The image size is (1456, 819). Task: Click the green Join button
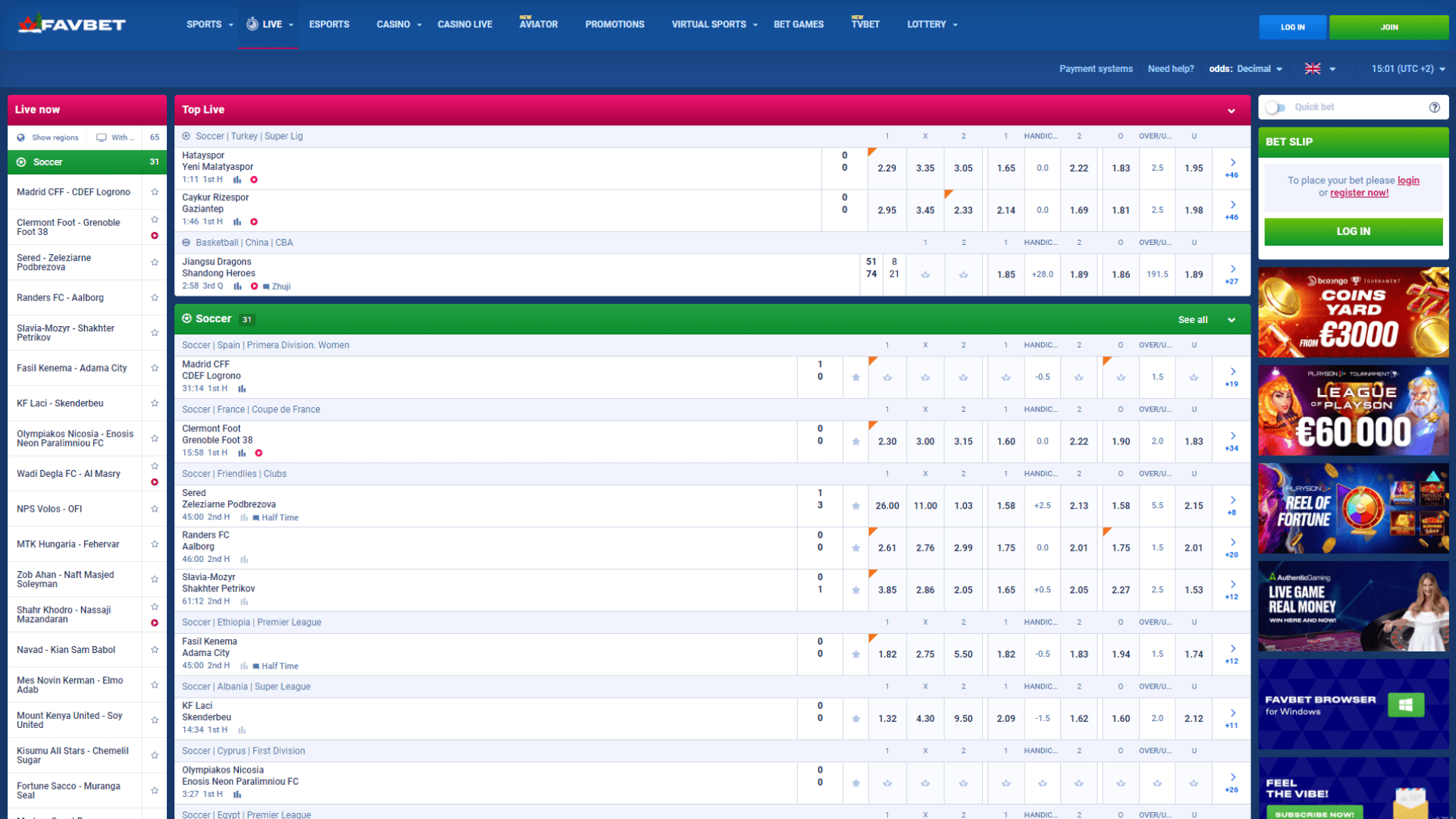(1389, 27)
